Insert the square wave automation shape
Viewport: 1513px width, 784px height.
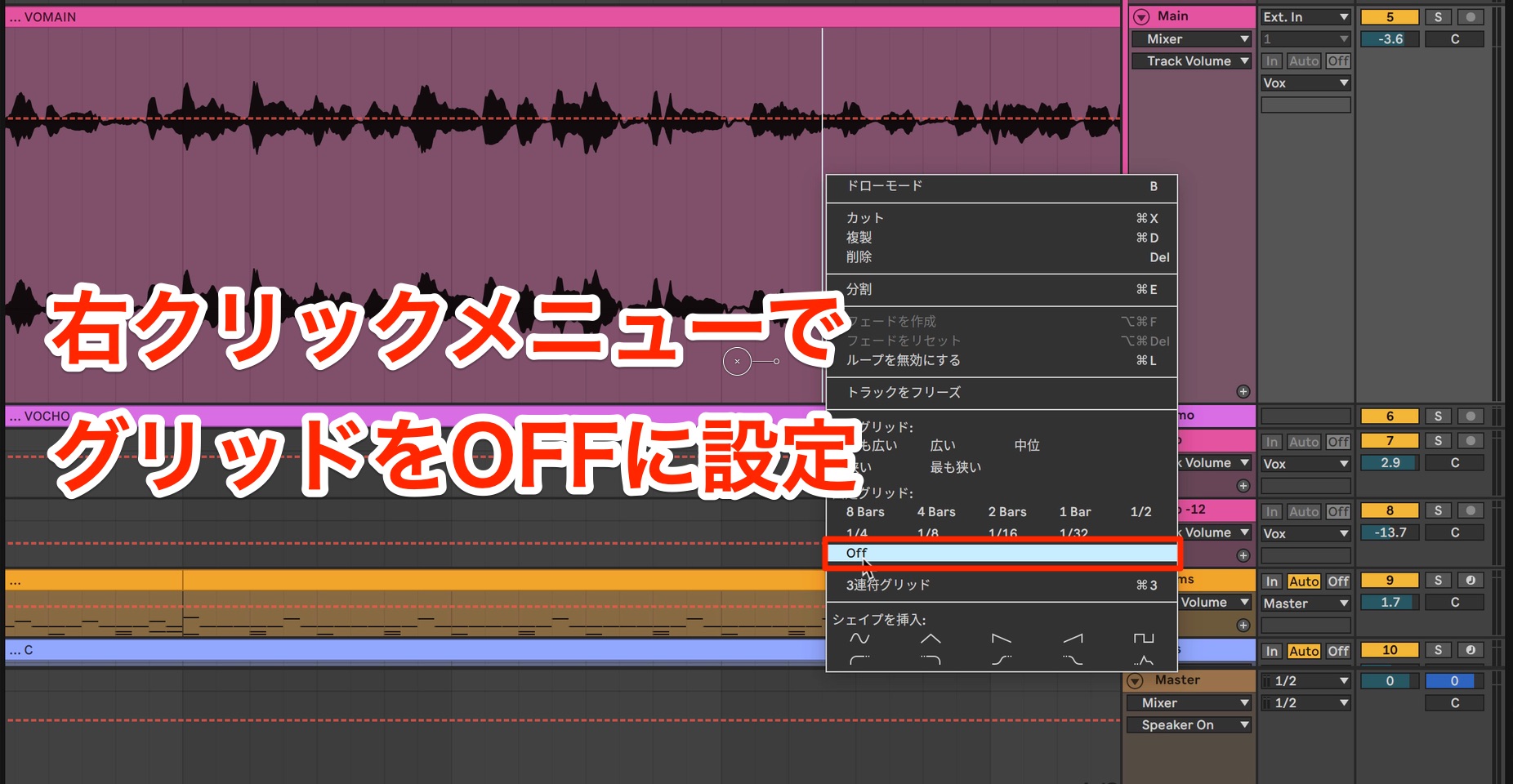[x=1144, y=639]
